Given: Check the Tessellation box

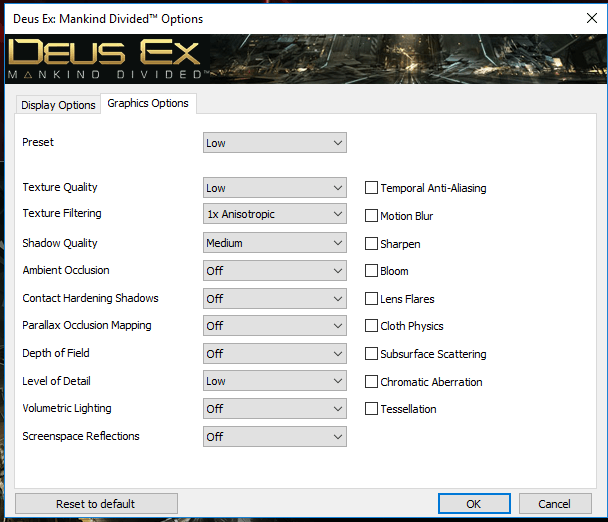Looking at the screenshot, I should [x=372, y=409].
